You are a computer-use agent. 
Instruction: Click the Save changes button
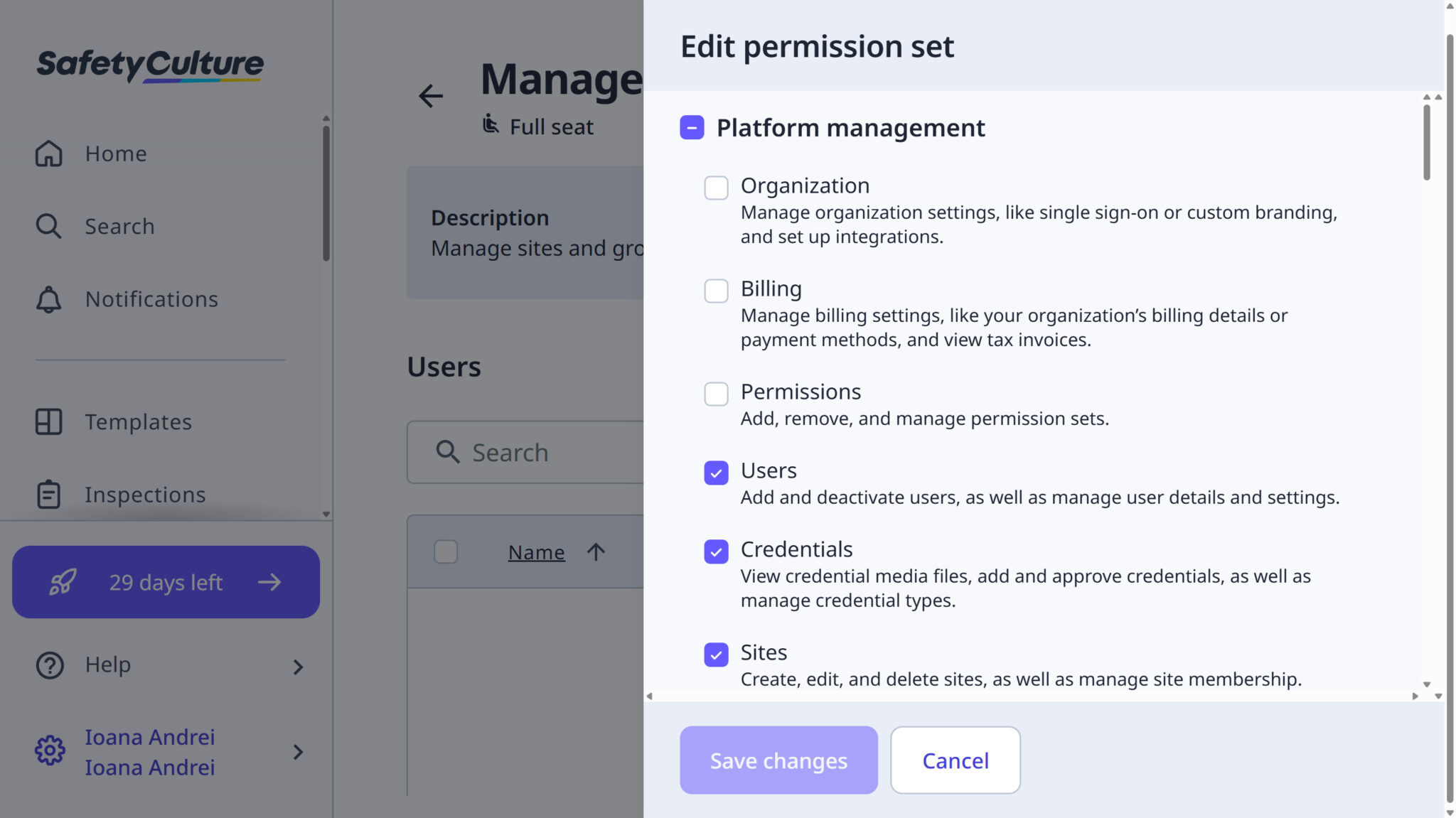tap(778, 760)
